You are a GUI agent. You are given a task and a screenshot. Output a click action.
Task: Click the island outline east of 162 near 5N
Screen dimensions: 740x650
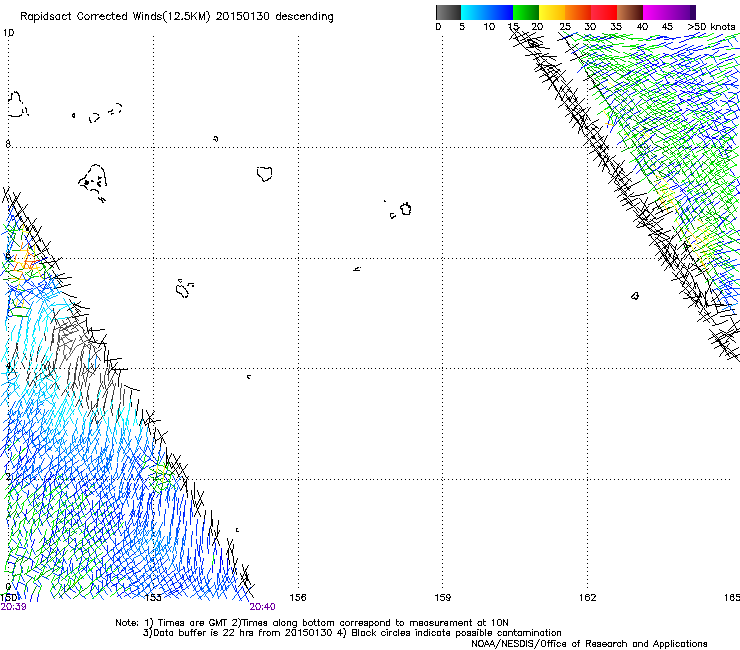coord(635,296)
